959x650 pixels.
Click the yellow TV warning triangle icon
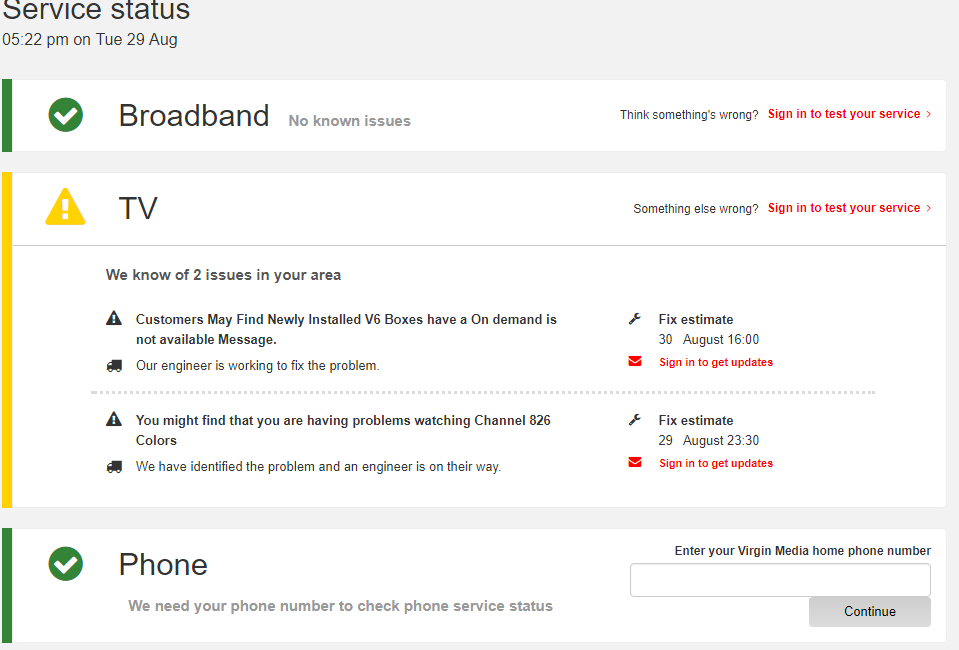[65, 207]
